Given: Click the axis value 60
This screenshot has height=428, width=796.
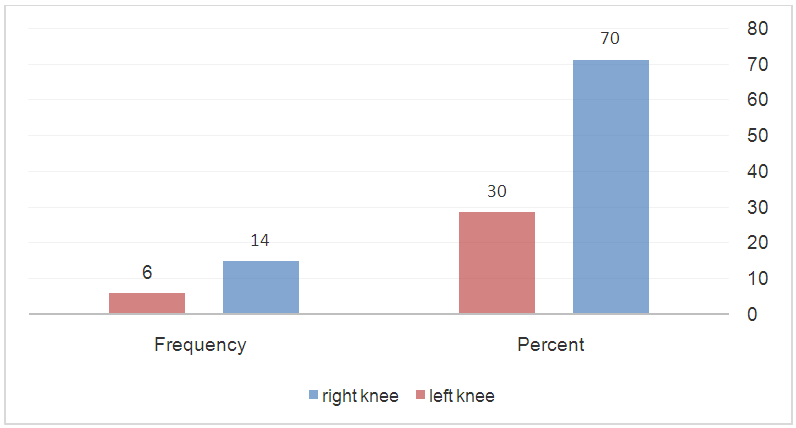Looking at the screenshot, I should [x=758, y=100].
